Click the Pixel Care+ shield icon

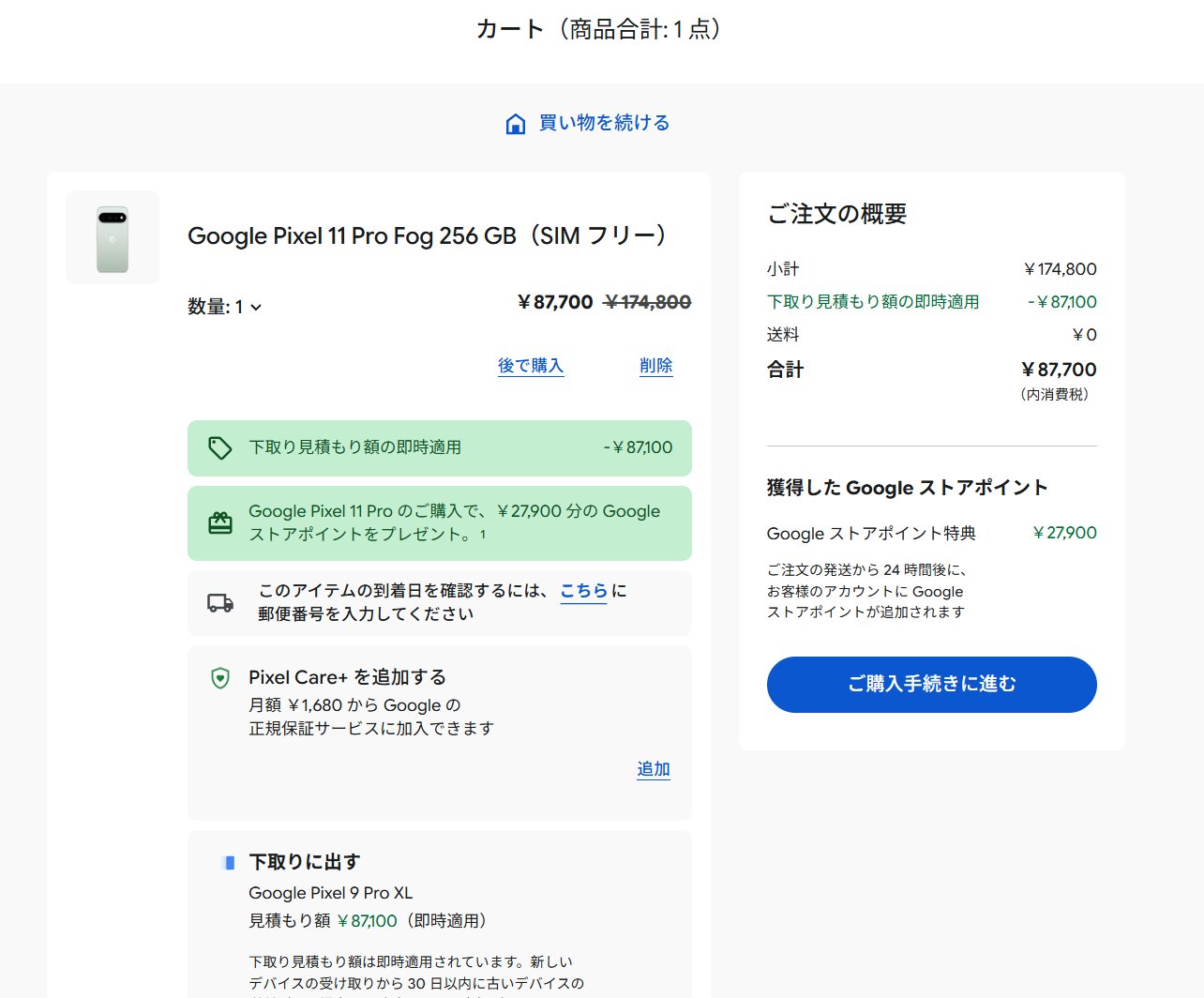220,677
